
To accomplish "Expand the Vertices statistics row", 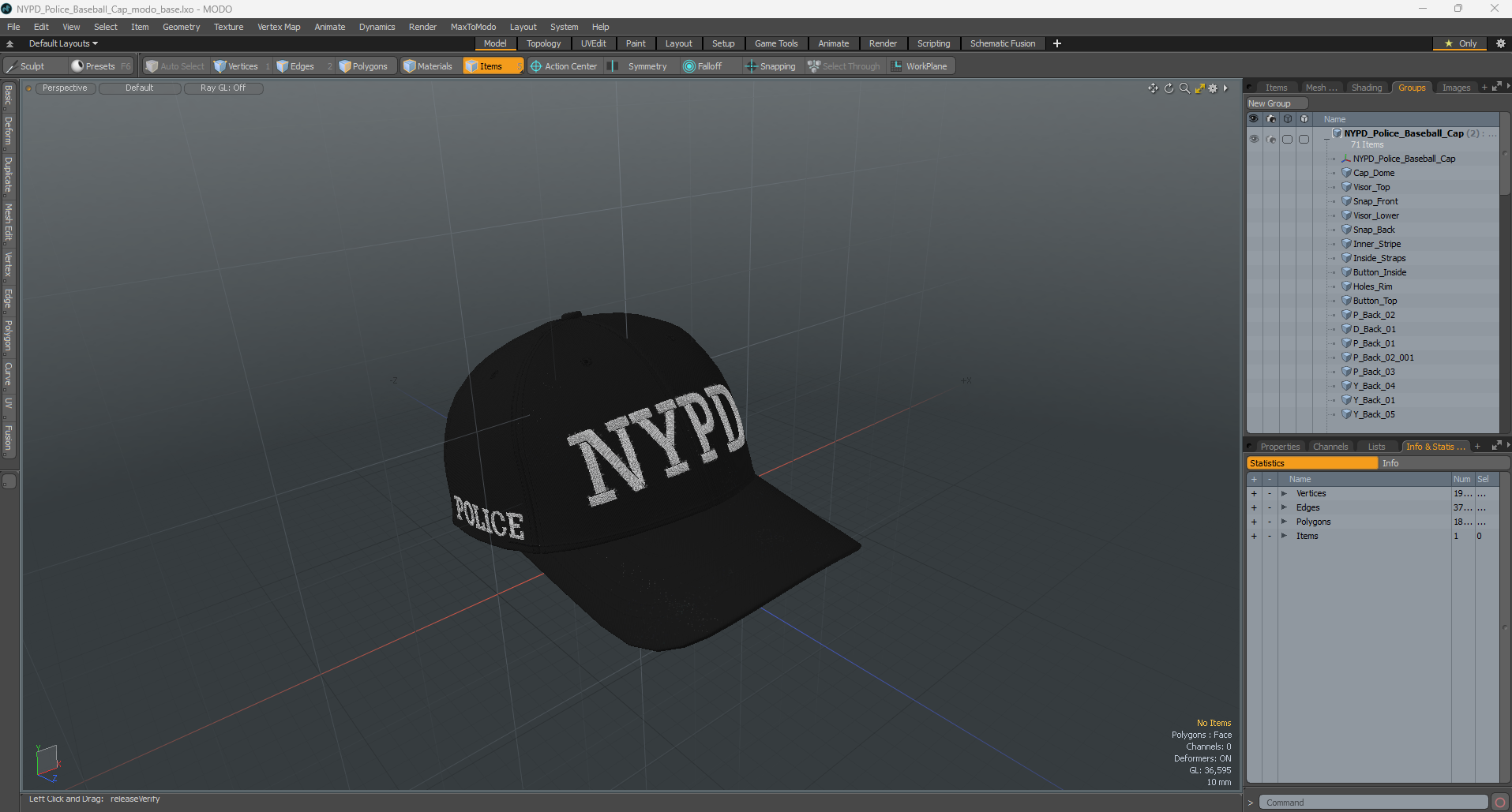I will coord(1284,493).
